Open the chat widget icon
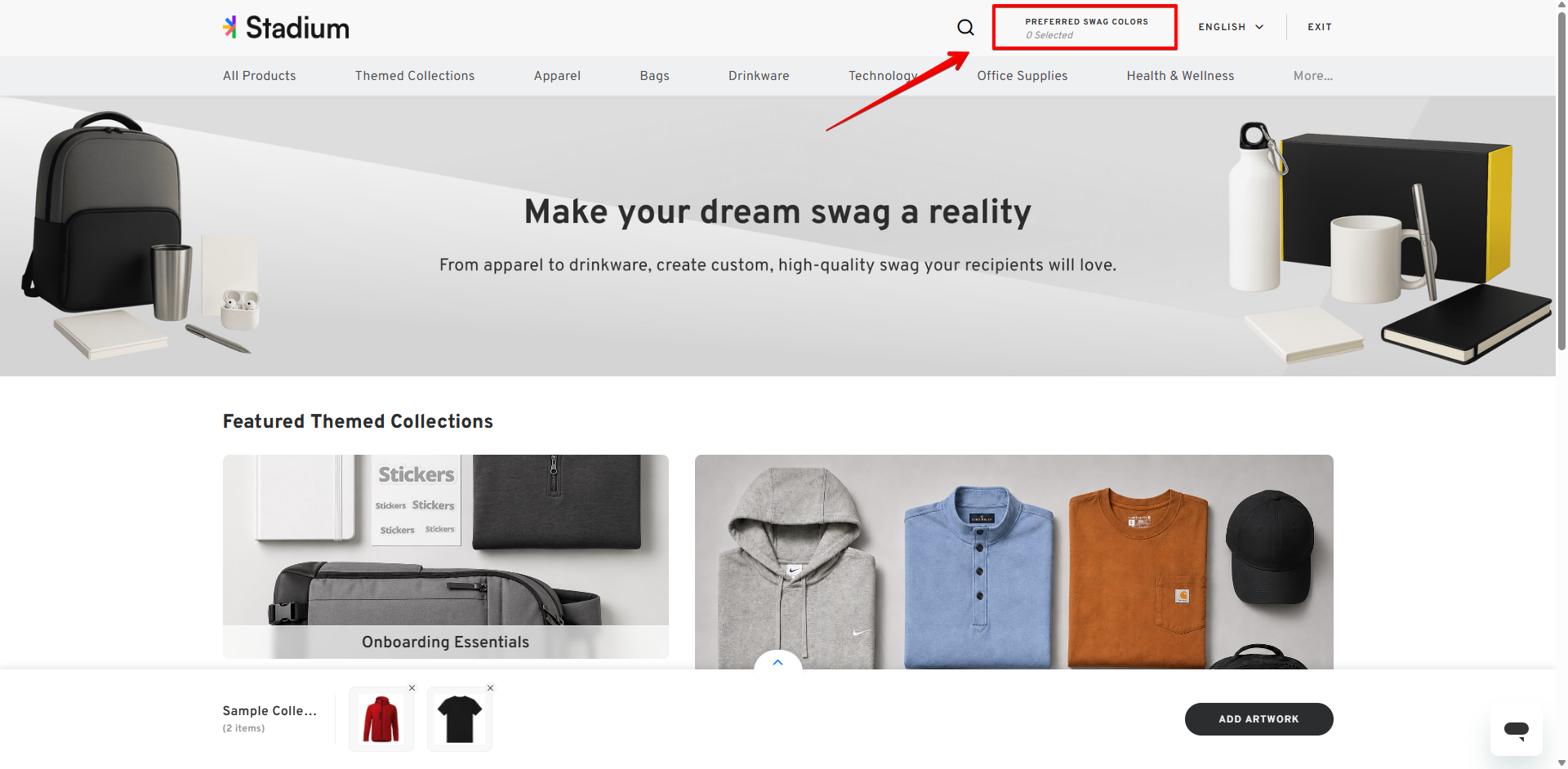The width and height of the screenshot is (1568, 769). [1517, 729]
